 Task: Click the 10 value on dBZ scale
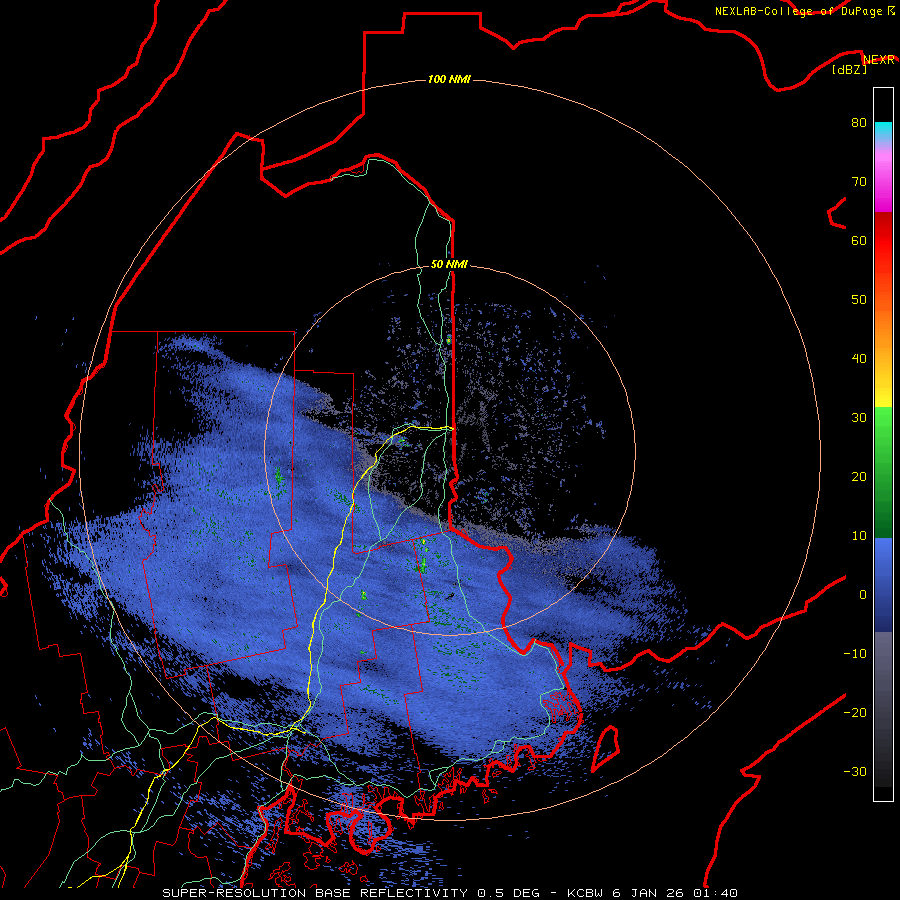(x=859, y=536)
